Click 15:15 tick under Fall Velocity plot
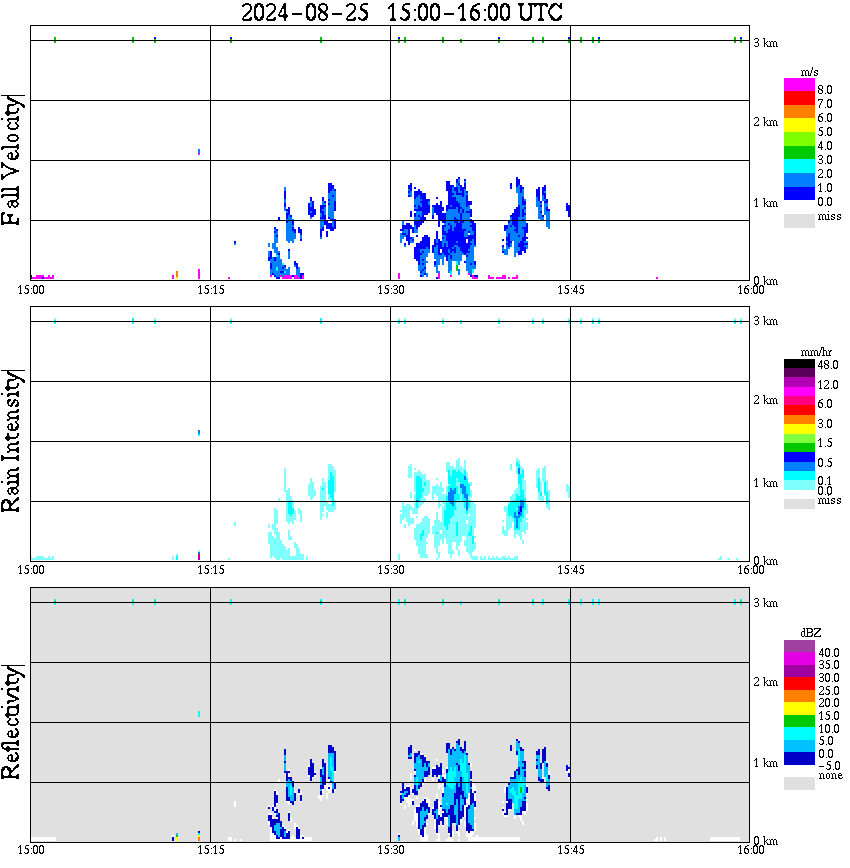850x868 pixels. (210, 290)
